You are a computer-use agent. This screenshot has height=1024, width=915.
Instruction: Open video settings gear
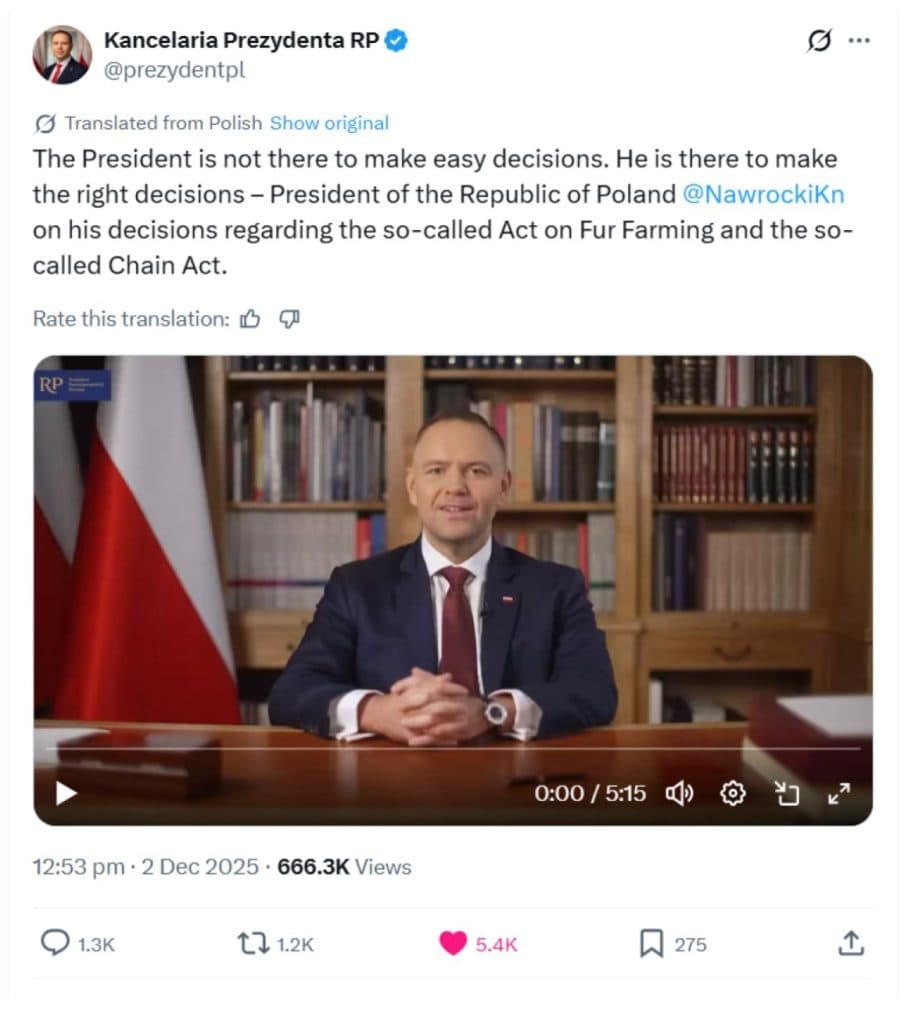(733, 793)
